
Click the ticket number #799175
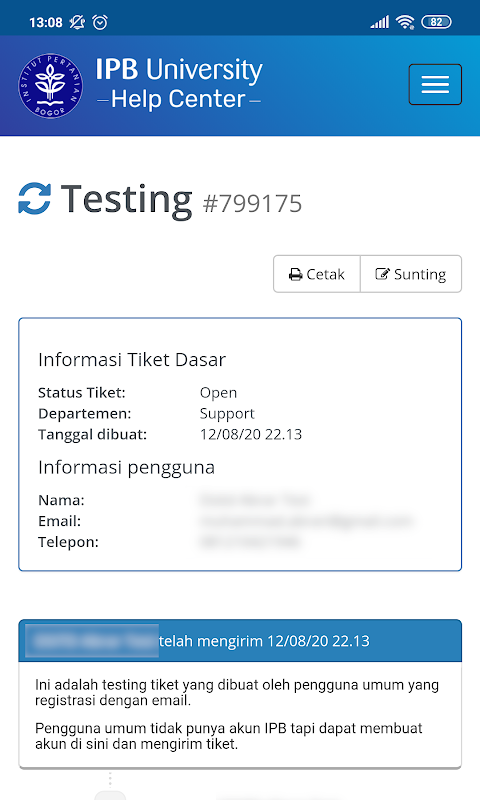(x=252, y=204)
